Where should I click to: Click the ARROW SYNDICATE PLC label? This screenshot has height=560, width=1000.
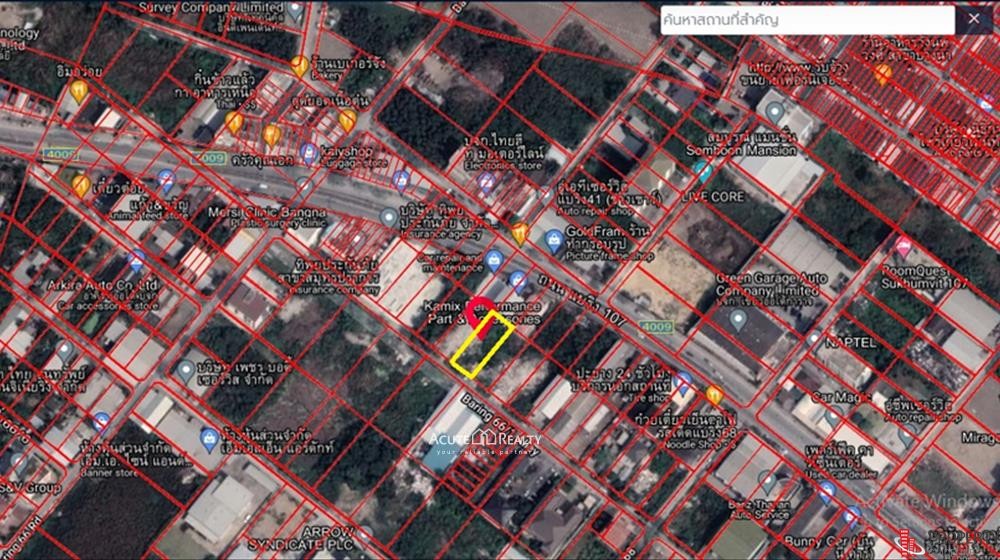pos(300,538)
